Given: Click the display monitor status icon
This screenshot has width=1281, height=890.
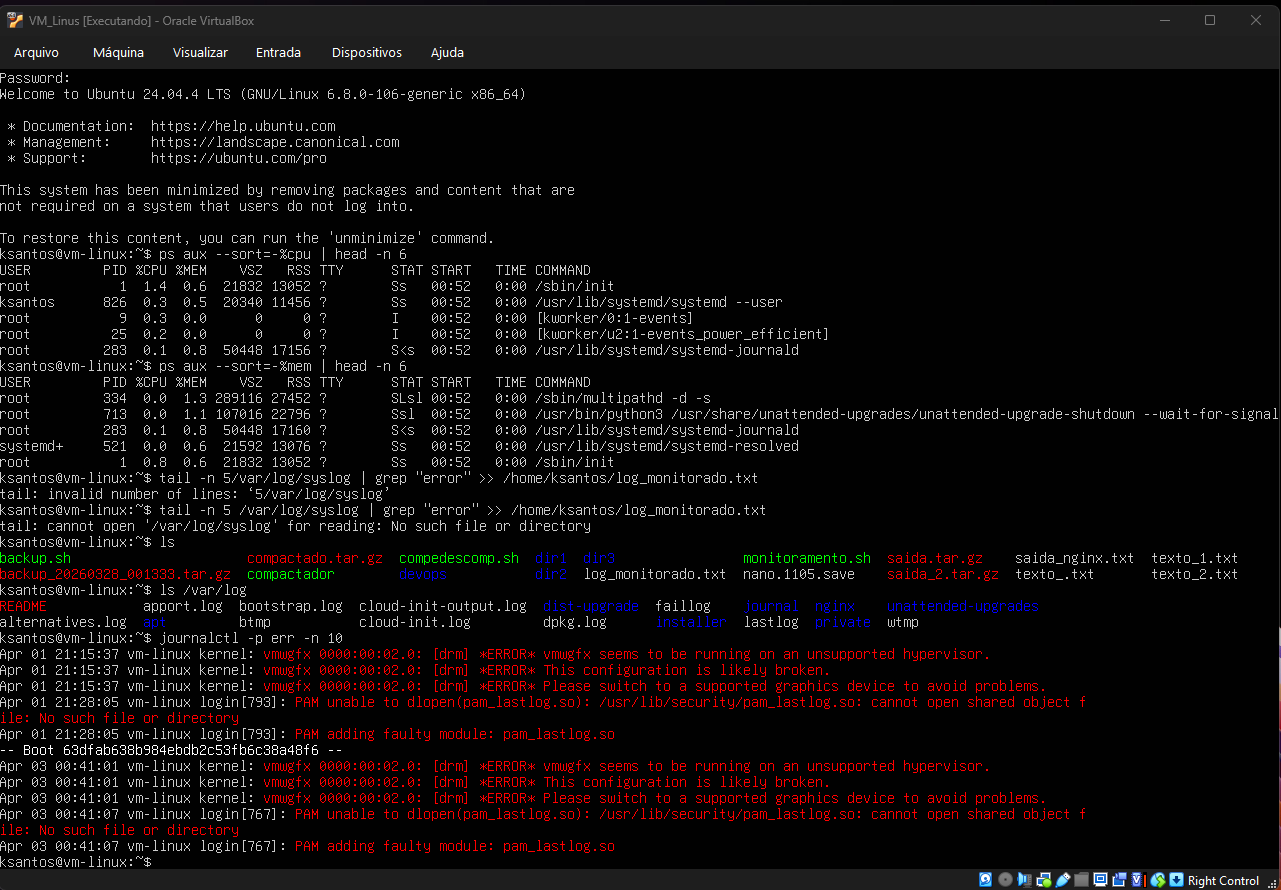Looking at the screenshot, I should [x=1101, y=880].
